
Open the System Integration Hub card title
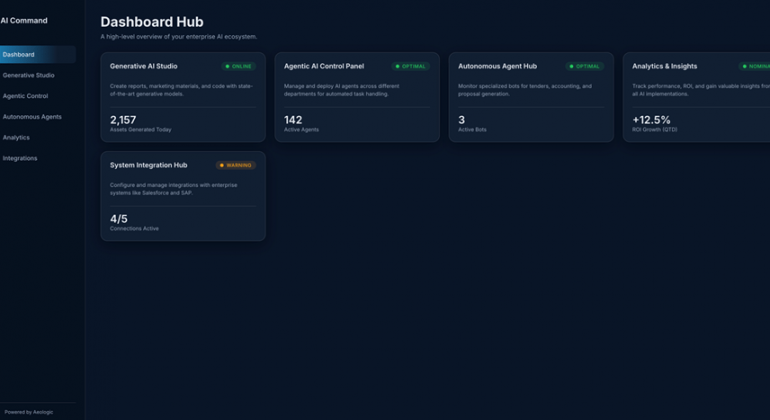(148, 166)
